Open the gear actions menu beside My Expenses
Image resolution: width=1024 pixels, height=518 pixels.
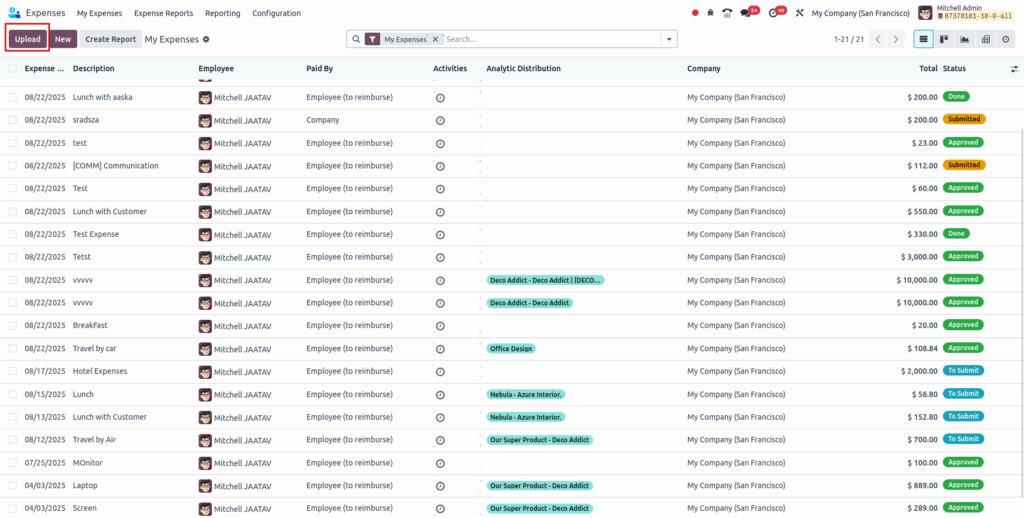[206, 39]
